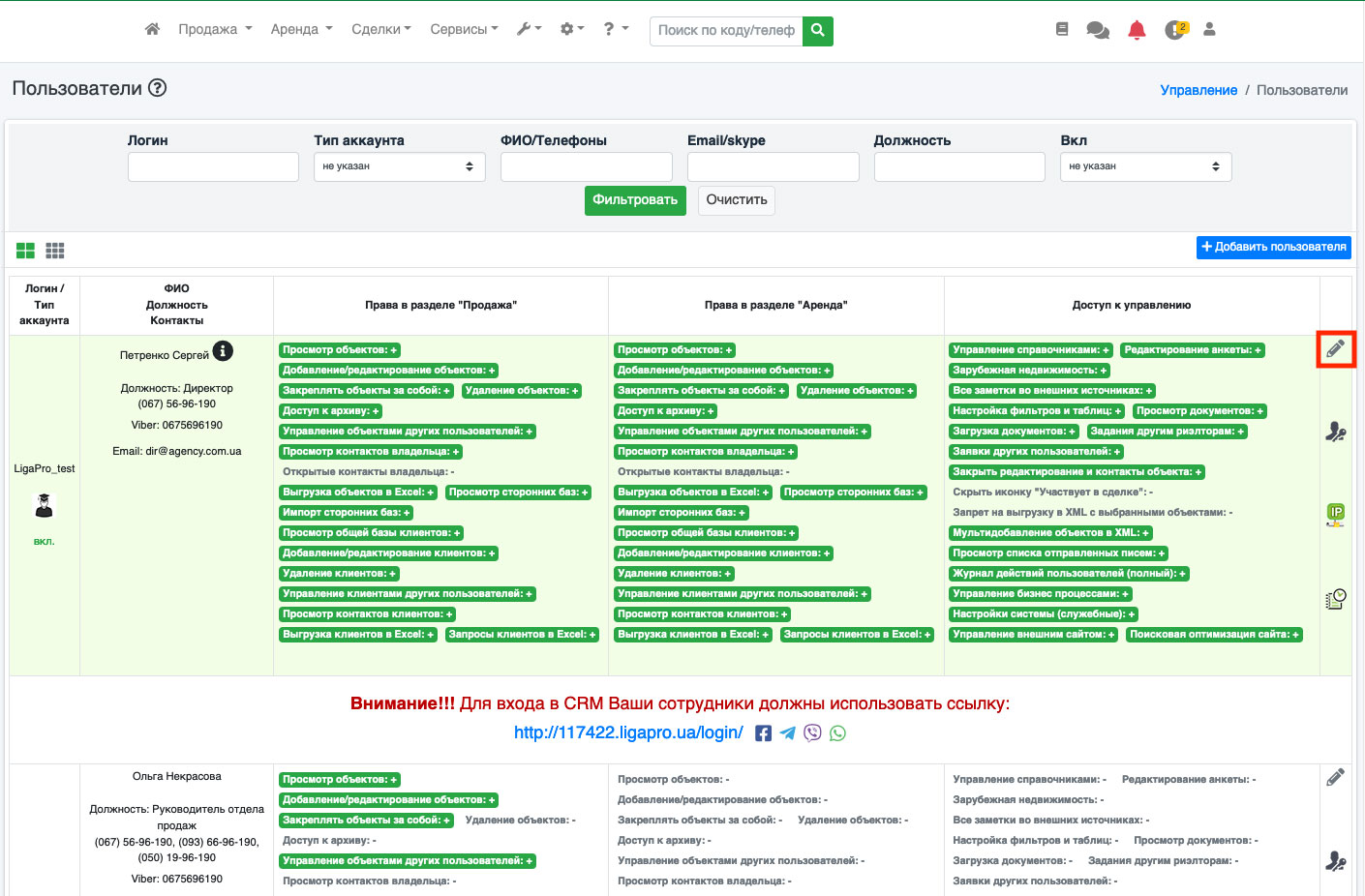
Task: Open the red notifications bell
Action: 1137,30
